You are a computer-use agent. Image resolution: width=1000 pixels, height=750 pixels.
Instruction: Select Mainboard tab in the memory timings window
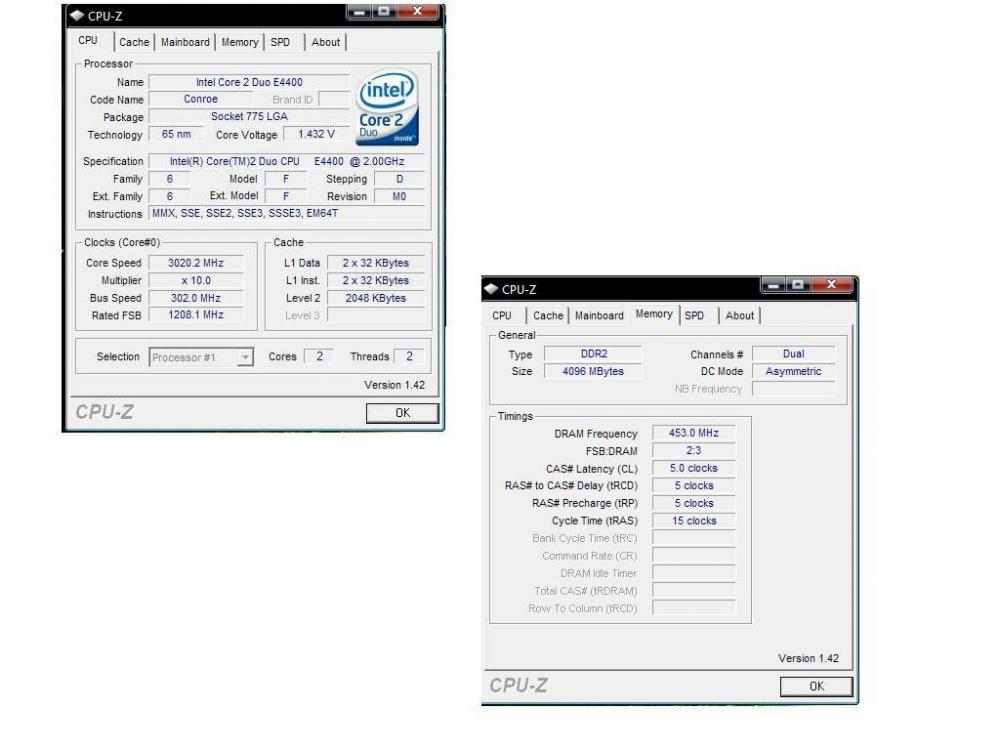(599, 316)
